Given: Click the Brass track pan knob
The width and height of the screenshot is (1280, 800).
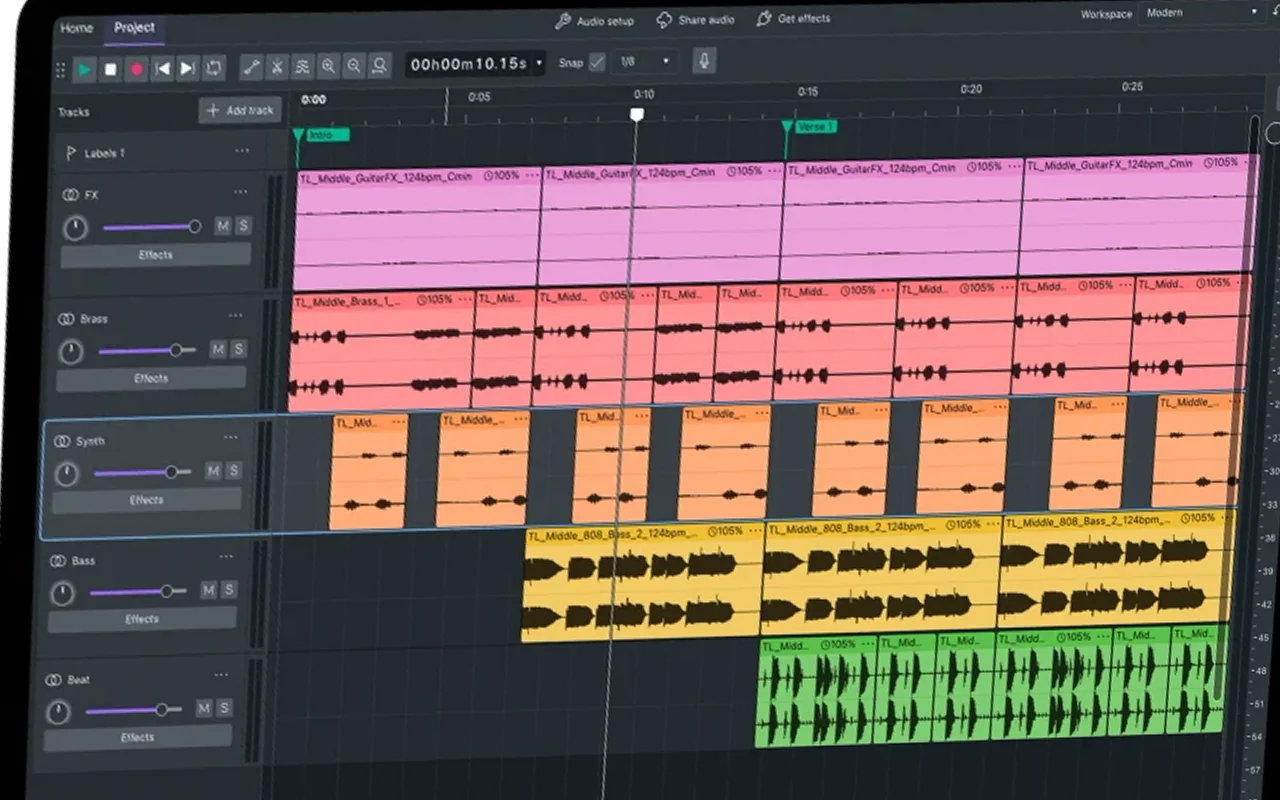Looking at the screenshot, I should click(x=71, y=351).
